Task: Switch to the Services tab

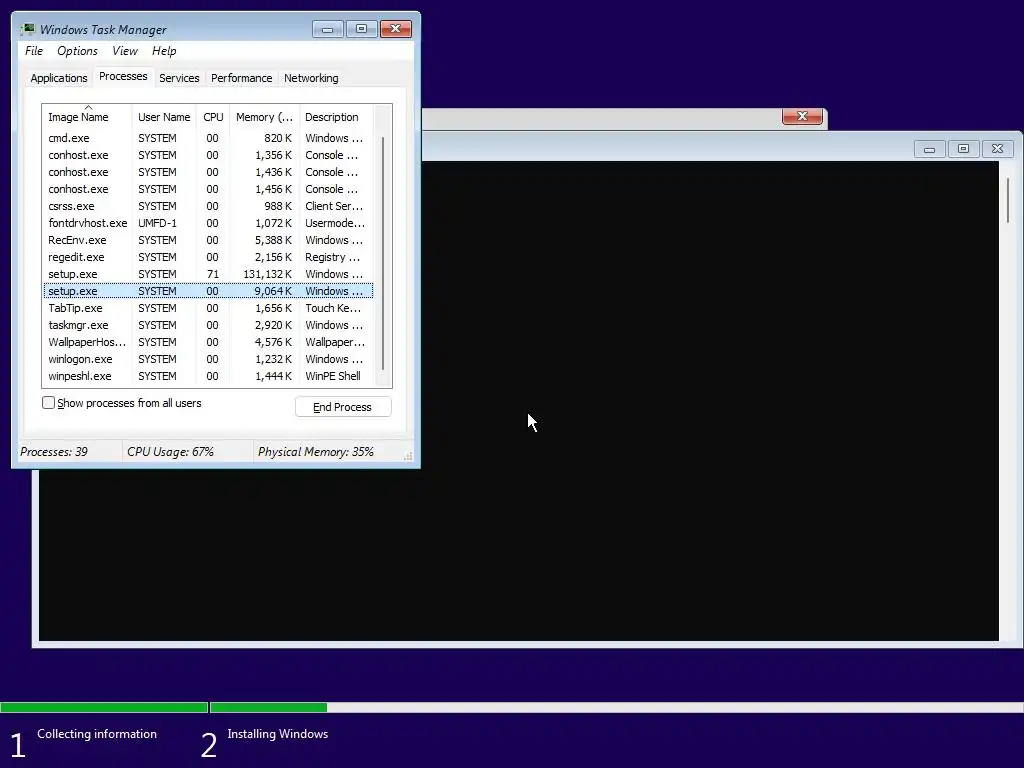Action: click(x=179, y=78)
